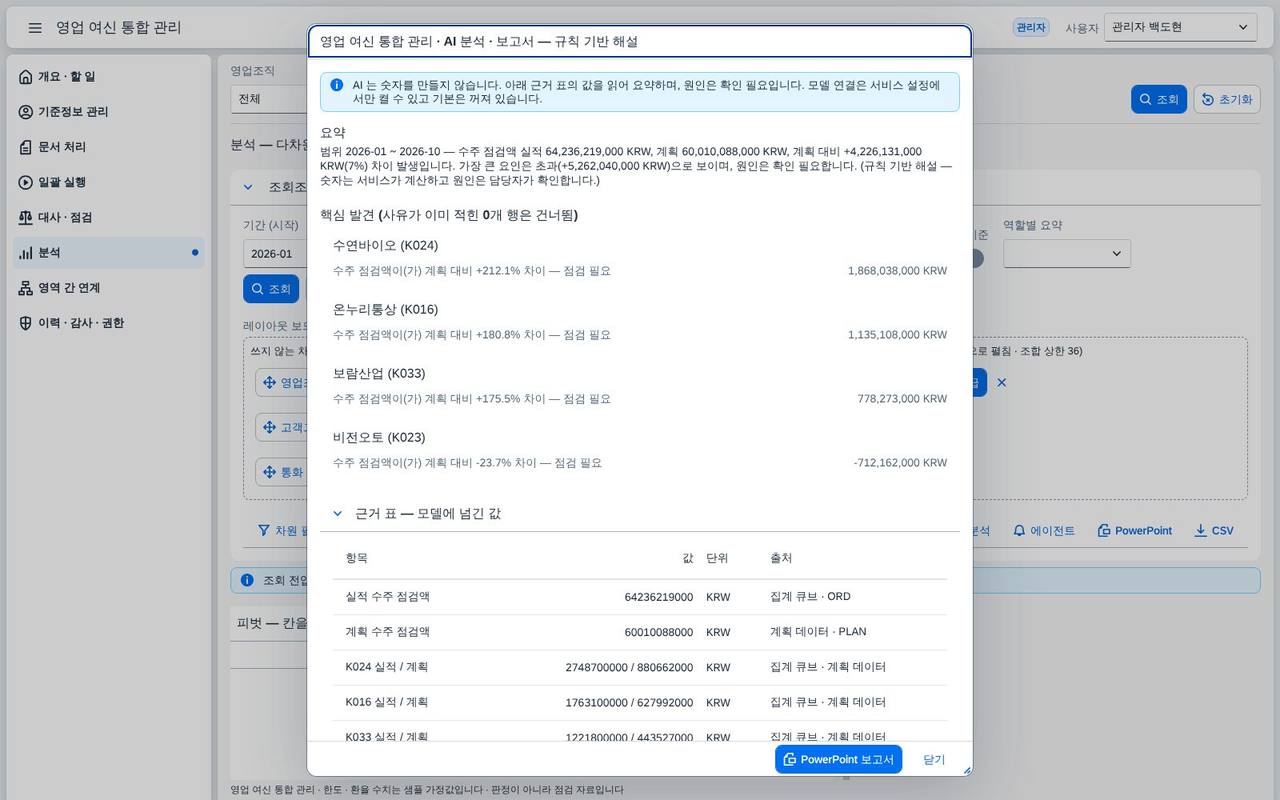Viewport: 1280px width, 800px height.
Task: Select finding 비전오토 (K023)
Action: [640, 450]
